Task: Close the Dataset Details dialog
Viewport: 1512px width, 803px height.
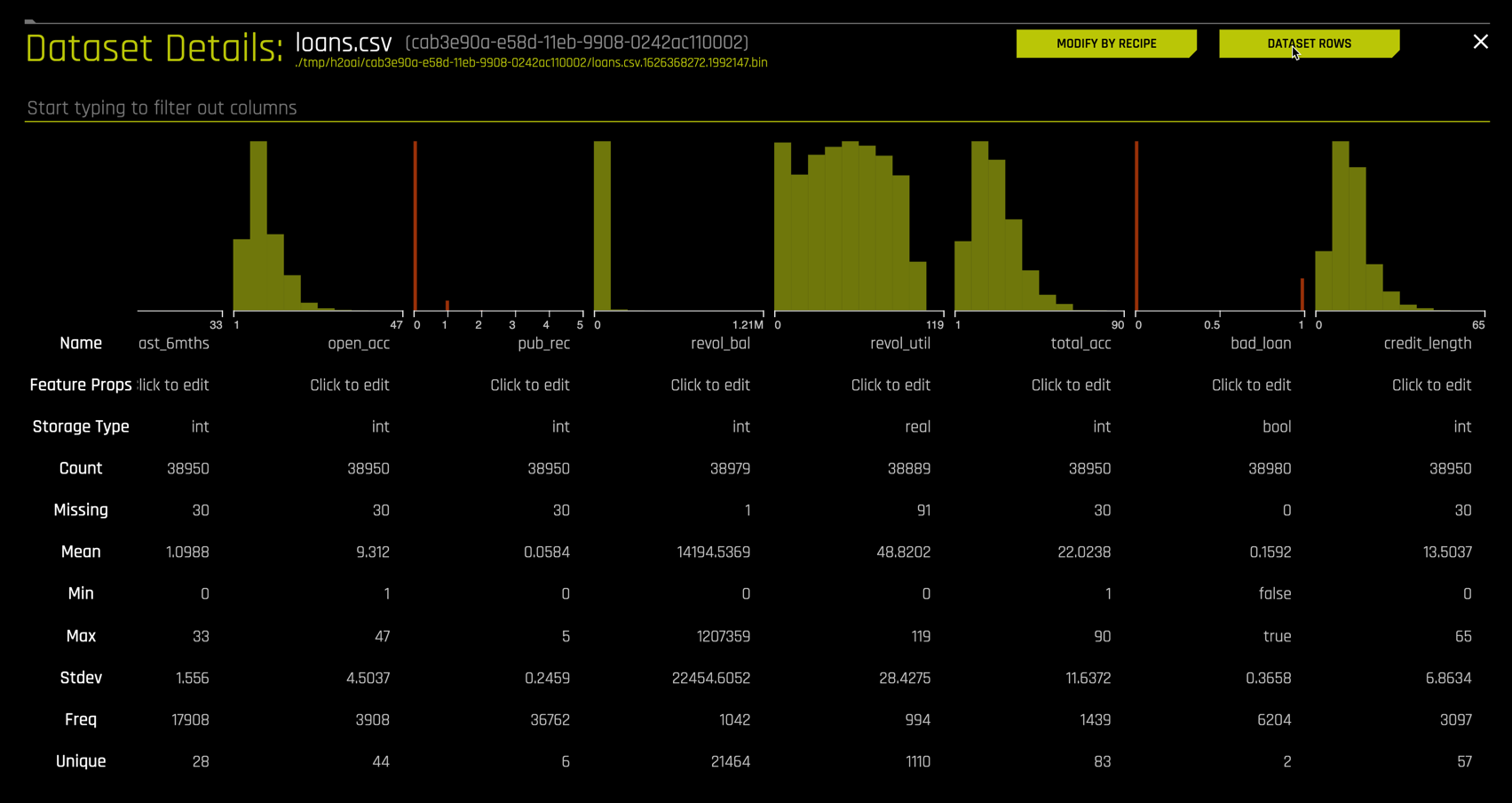Action: (1480, 42)
